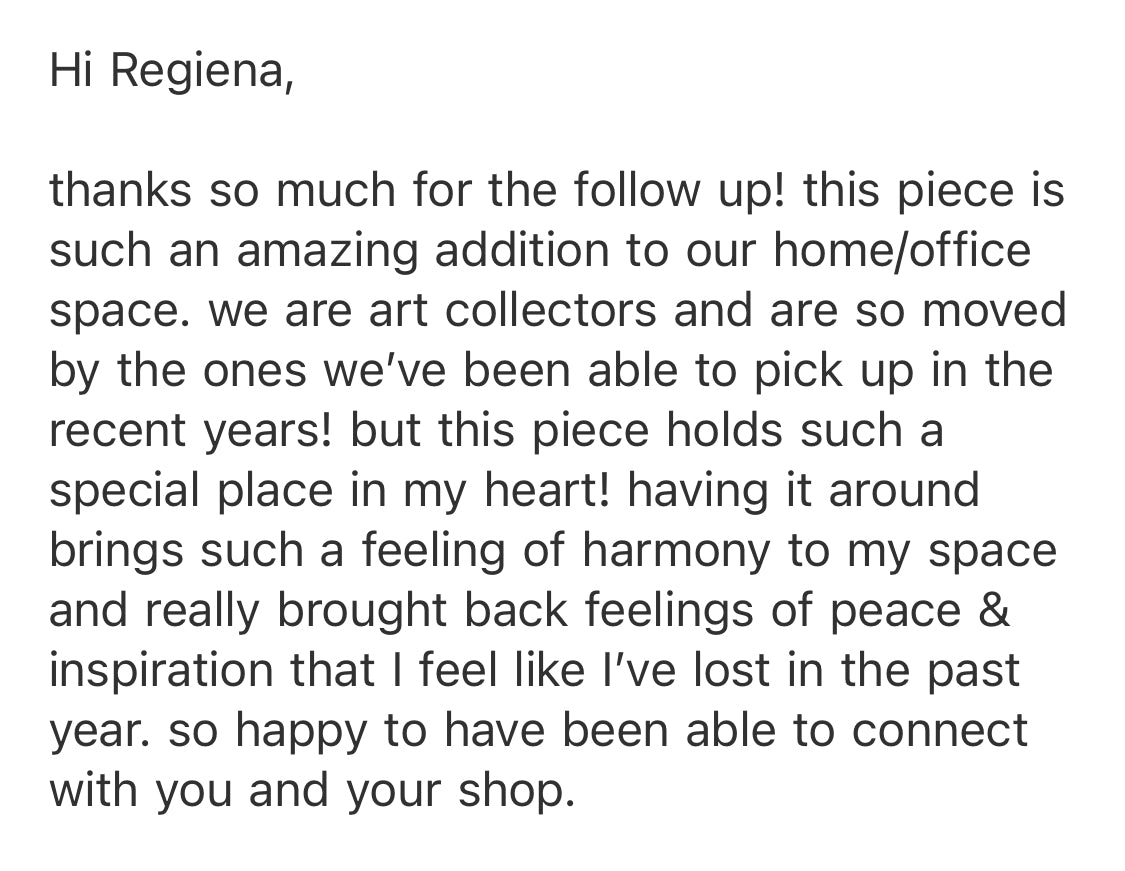The height and width of the screenshot is (871, 1125).
Task: Click the ampersand after "peace"
Action: pyautogui.click(x=995, y=610)
